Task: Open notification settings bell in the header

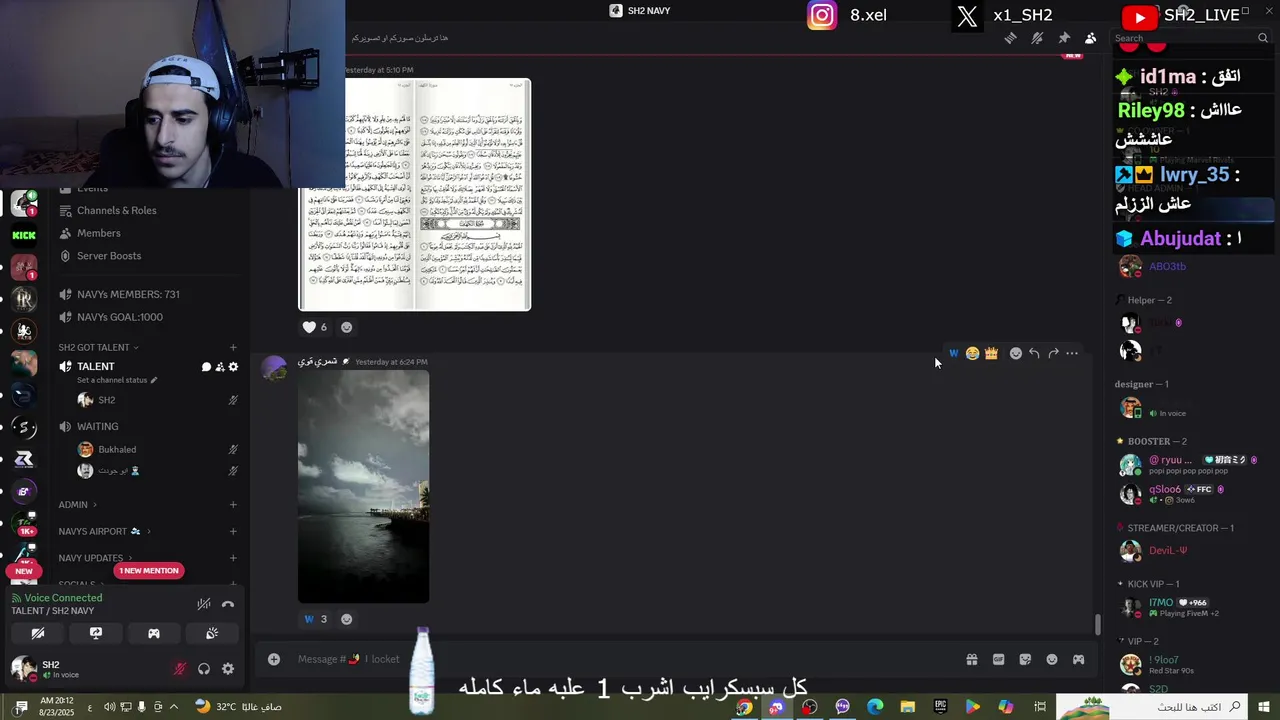Action: point(1037,38)
